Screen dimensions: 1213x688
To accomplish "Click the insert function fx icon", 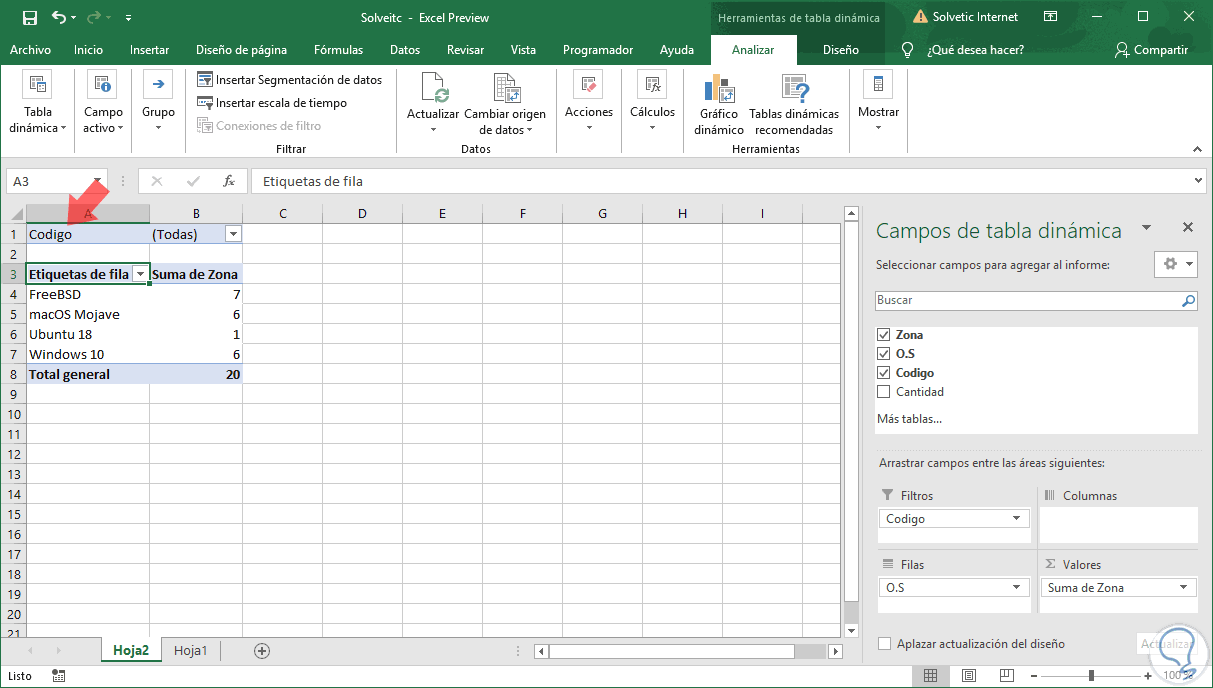I will 229,181.
